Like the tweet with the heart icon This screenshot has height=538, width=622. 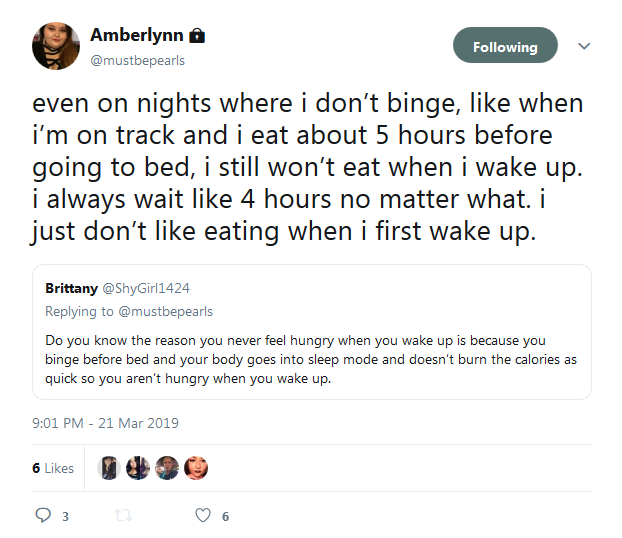tap(203, 515)
